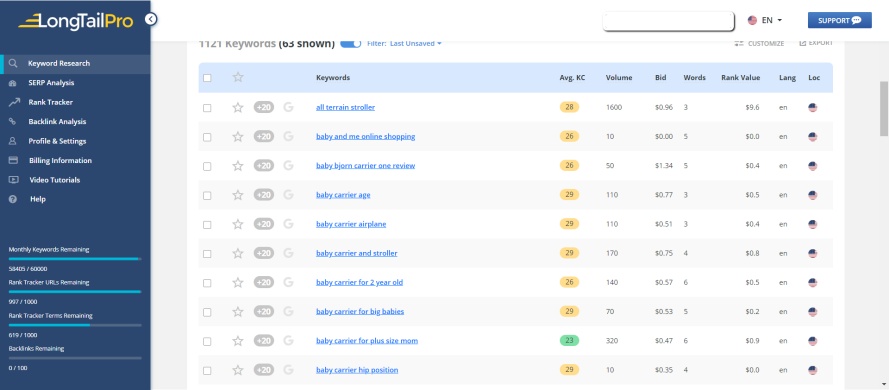Click the Backlink Analysis chain icon
The image size is (889, 390).
coord(13,121)
